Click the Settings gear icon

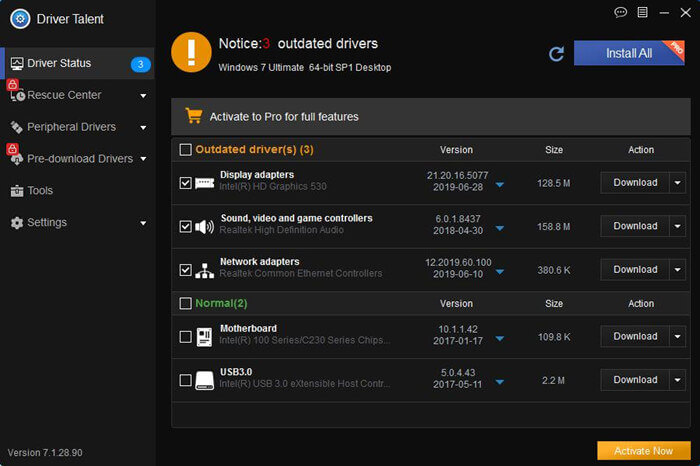[x=17, y=223]
